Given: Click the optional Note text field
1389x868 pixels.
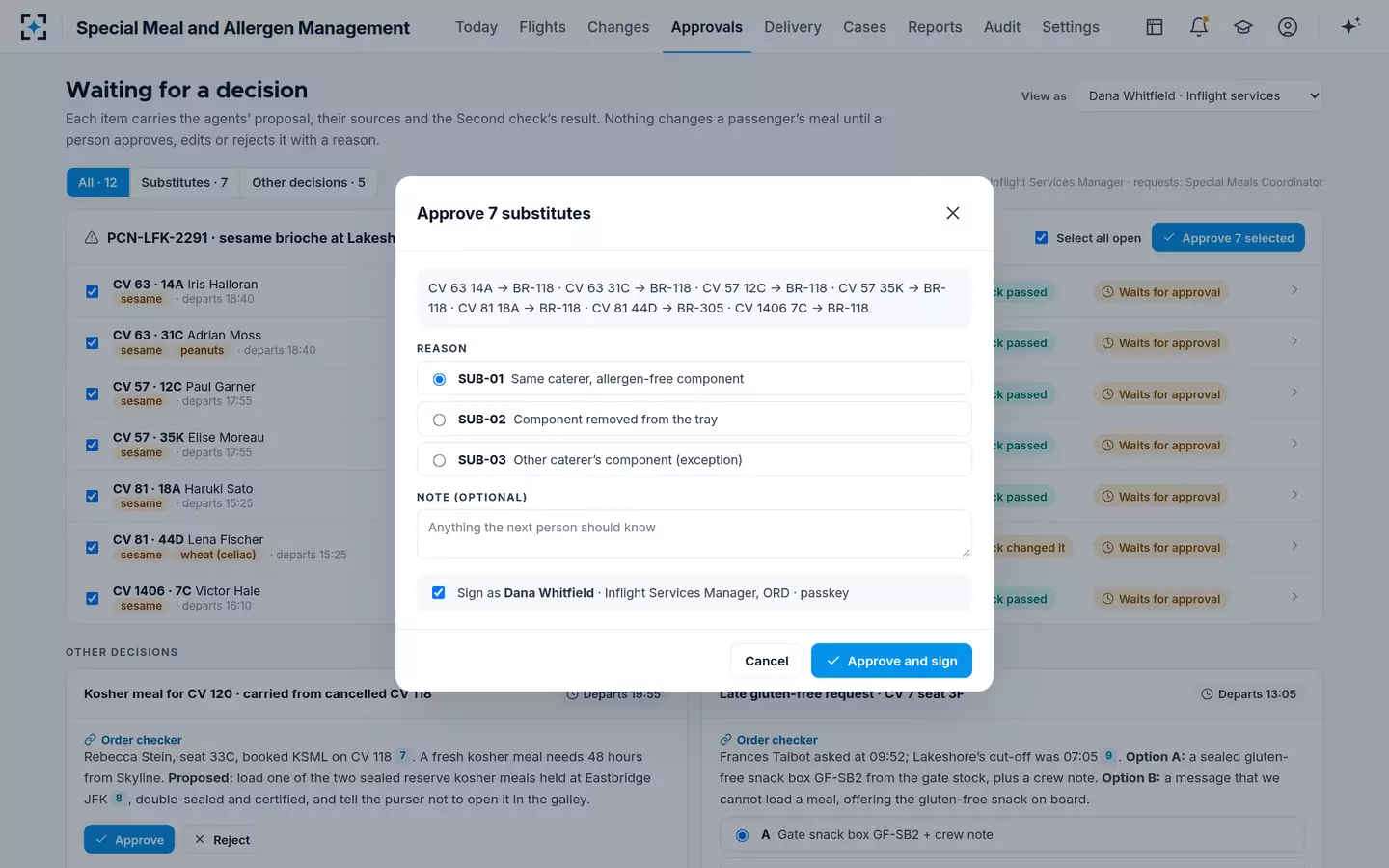Looking at the screenshot, I should [694, 534].
